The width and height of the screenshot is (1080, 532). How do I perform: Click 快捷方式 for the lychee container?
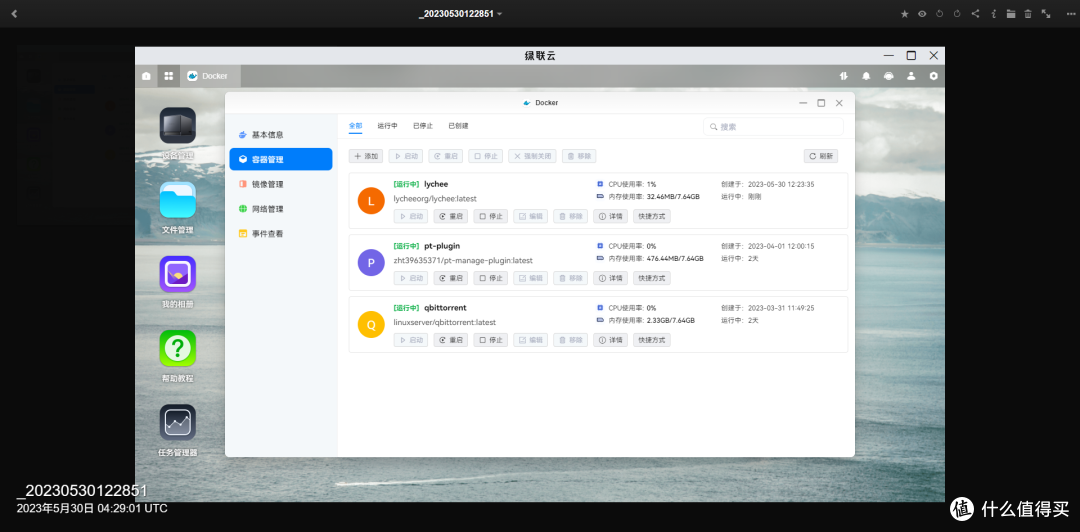click(x=652, y=216)
